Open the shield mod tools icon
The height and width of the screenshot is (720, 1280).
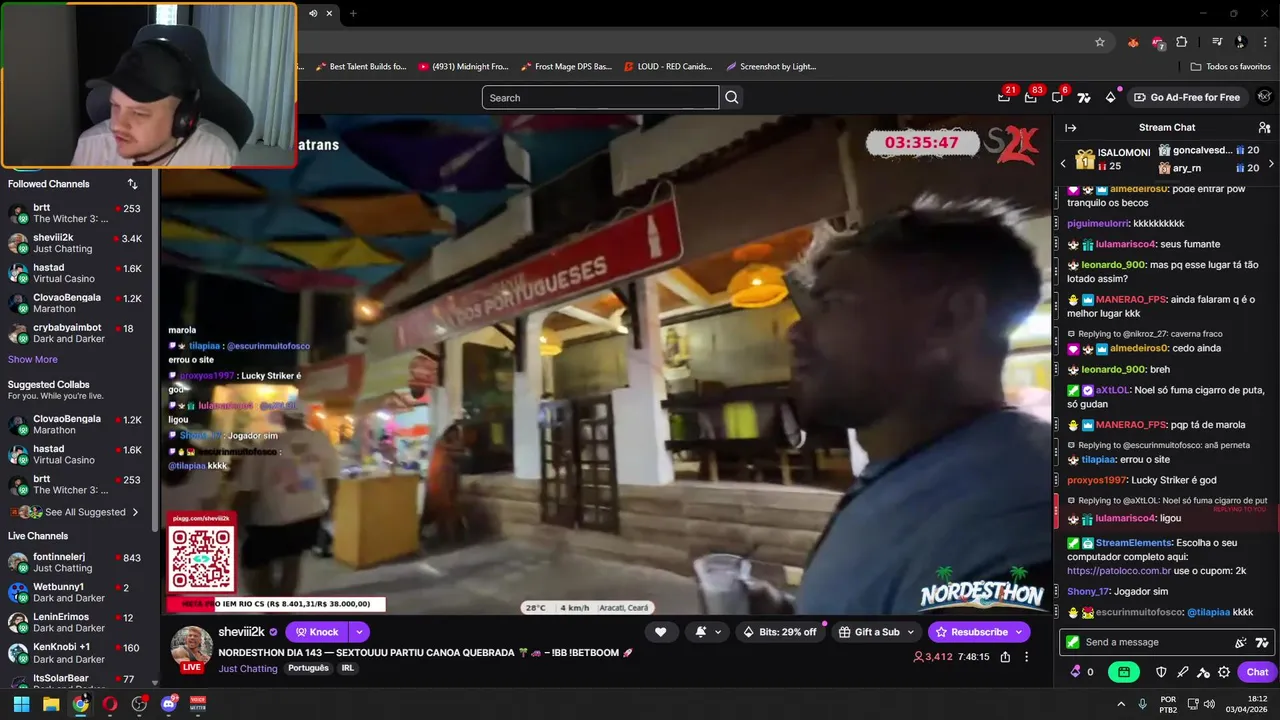pyautogui.click(x=1161, y=672)
